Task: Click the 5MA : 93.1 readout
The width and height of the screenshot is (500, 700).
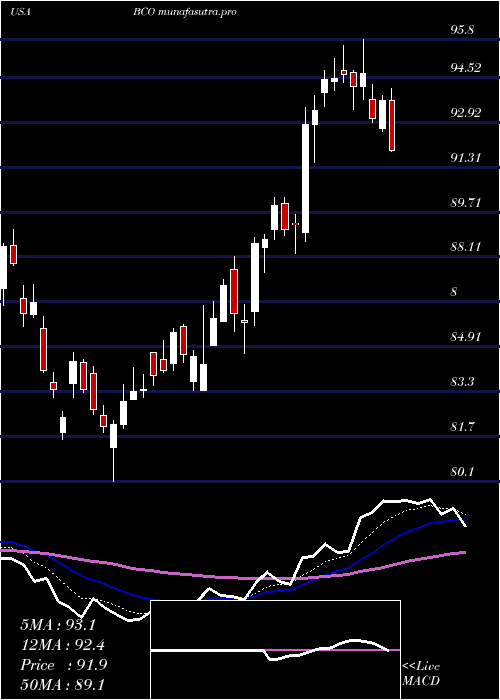Action: (x=58, y=625)
